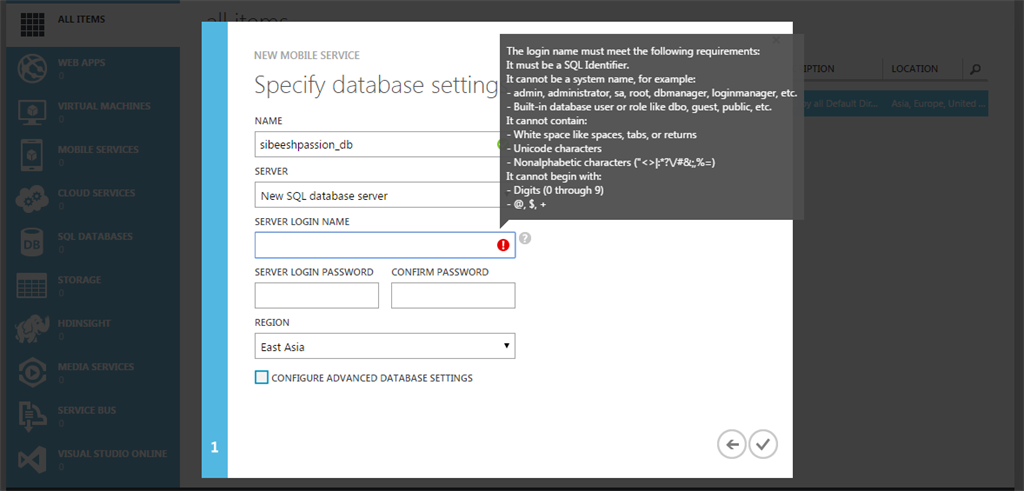Open the HDInsight elephant icon
The height and width of the screenshot is (491, 1024).
coord(32,328)
